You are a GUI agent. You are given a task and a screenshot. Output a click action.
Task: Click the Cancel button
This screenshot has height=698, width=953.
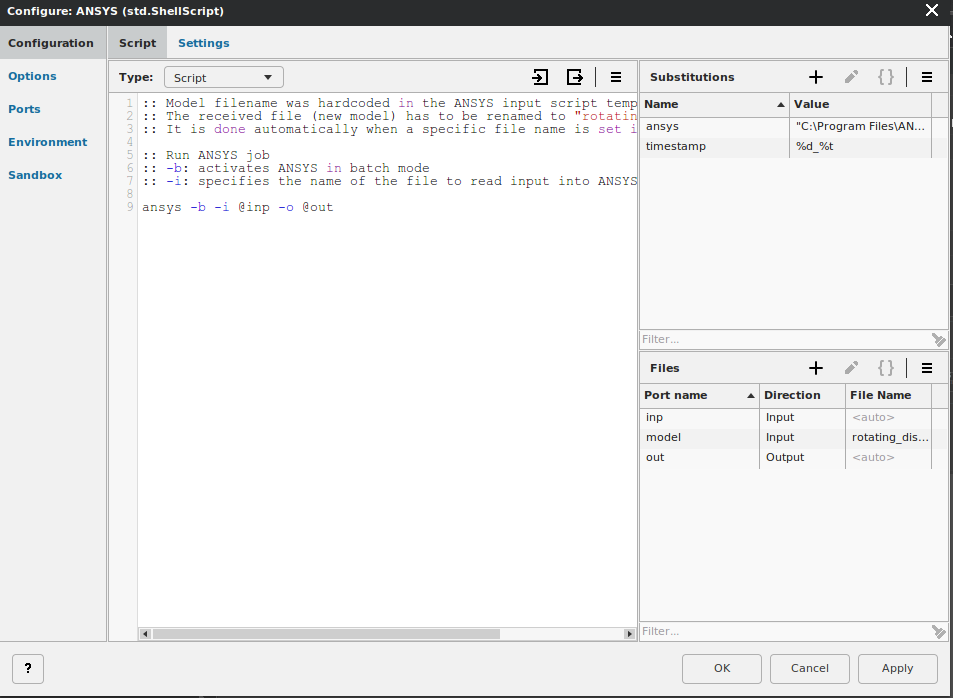[810, 669]
